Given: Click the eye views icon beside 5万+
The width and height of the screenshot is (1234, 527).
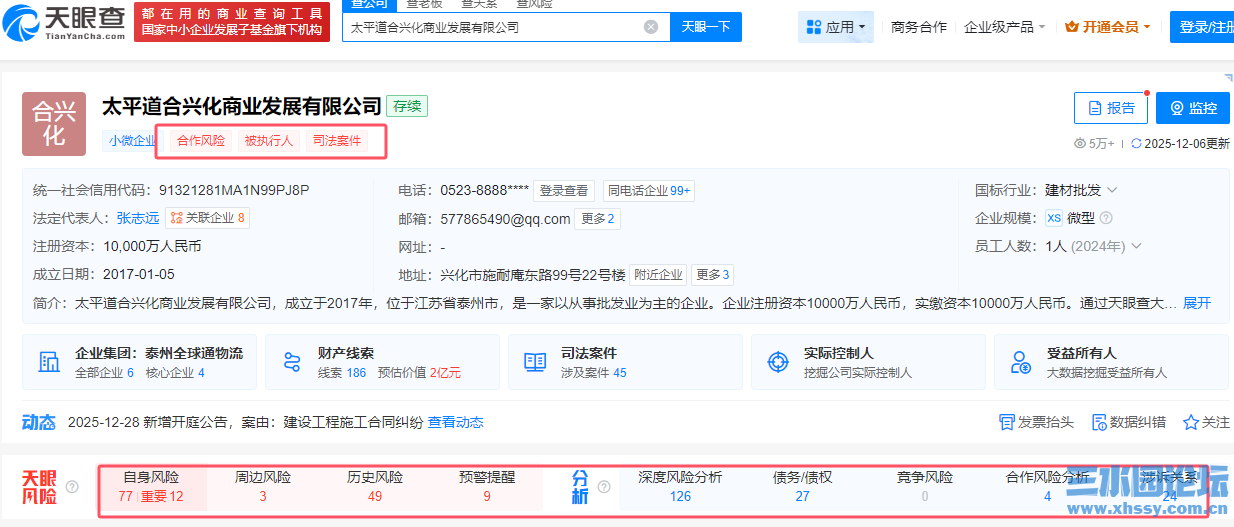Looking at the screenshot, I should [x=1080, y=144].
